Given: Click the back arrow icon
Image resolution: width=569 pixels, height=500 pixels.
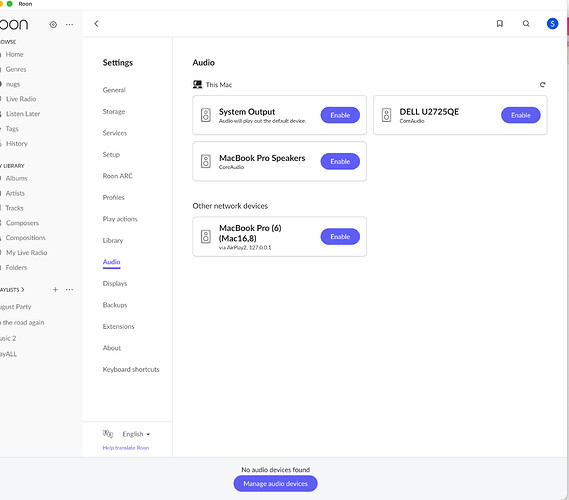Looking at the screenshot, I should coord(96,24).
